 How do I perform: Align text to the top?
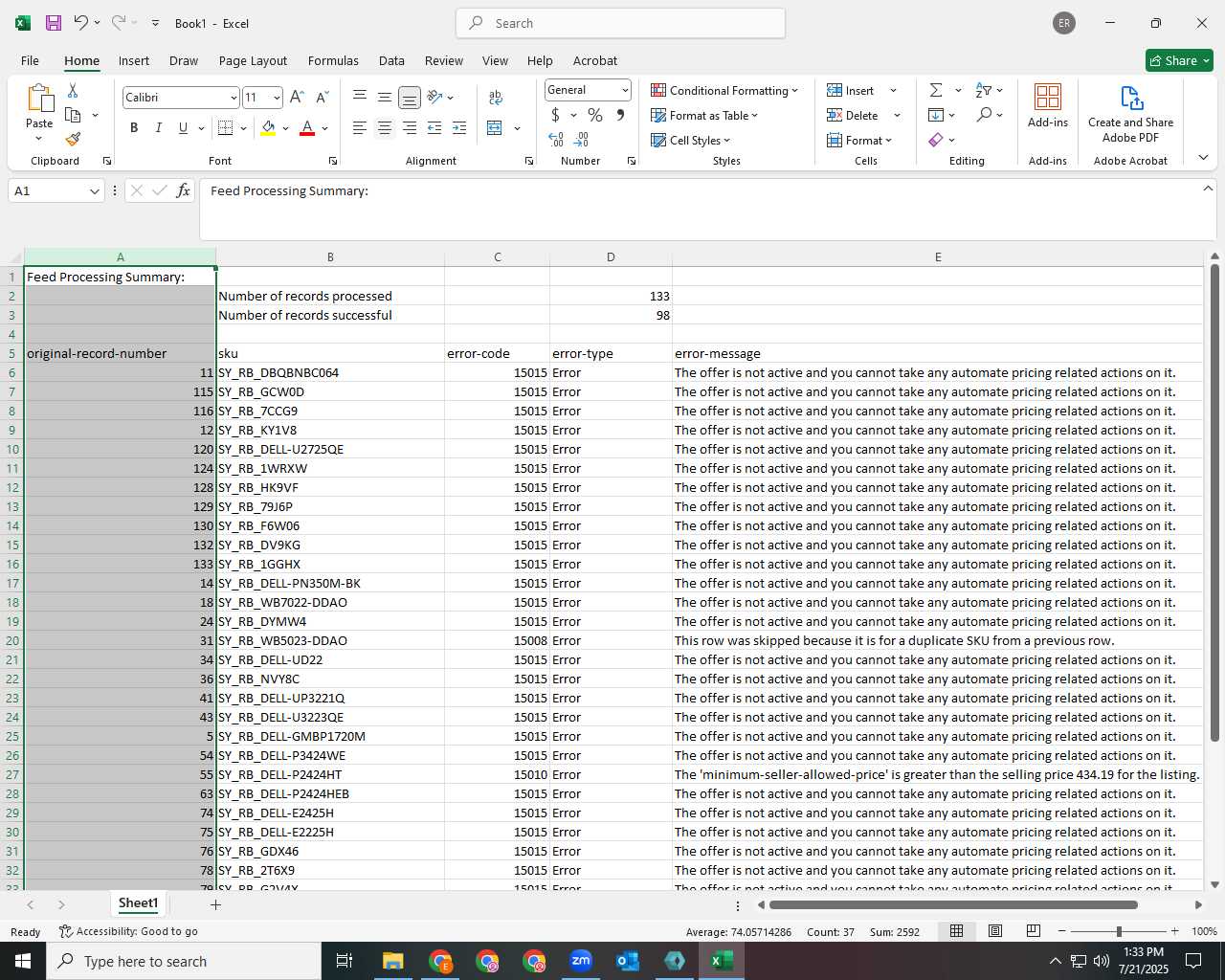coord(360,97)
